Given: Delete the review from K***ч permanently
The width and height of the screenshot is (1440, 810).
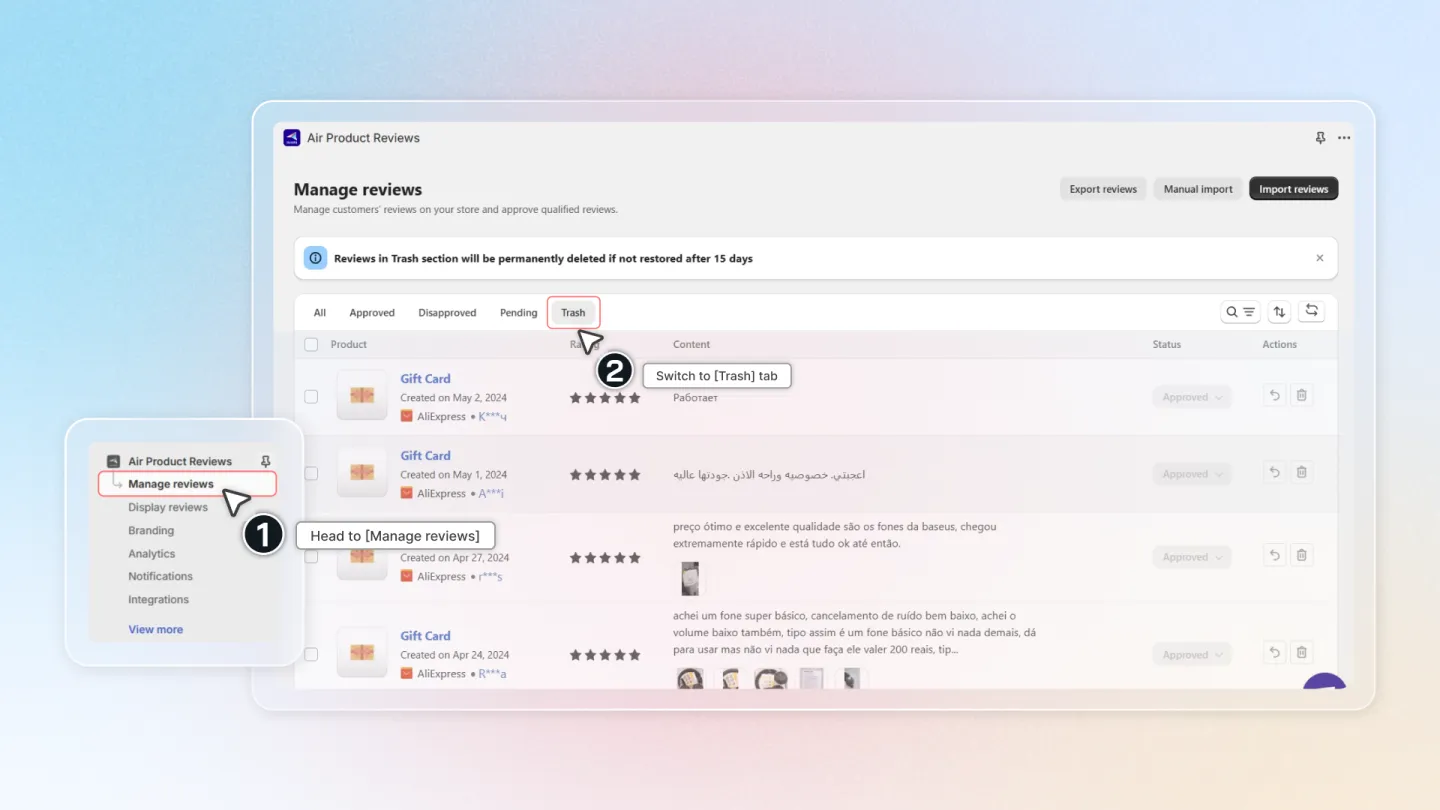Looking at the screenshot, I should point(1301,396).
